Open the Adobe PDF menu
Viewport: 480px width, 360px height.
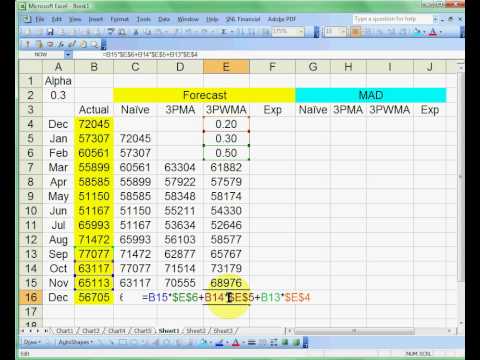[x=282, y=19]
